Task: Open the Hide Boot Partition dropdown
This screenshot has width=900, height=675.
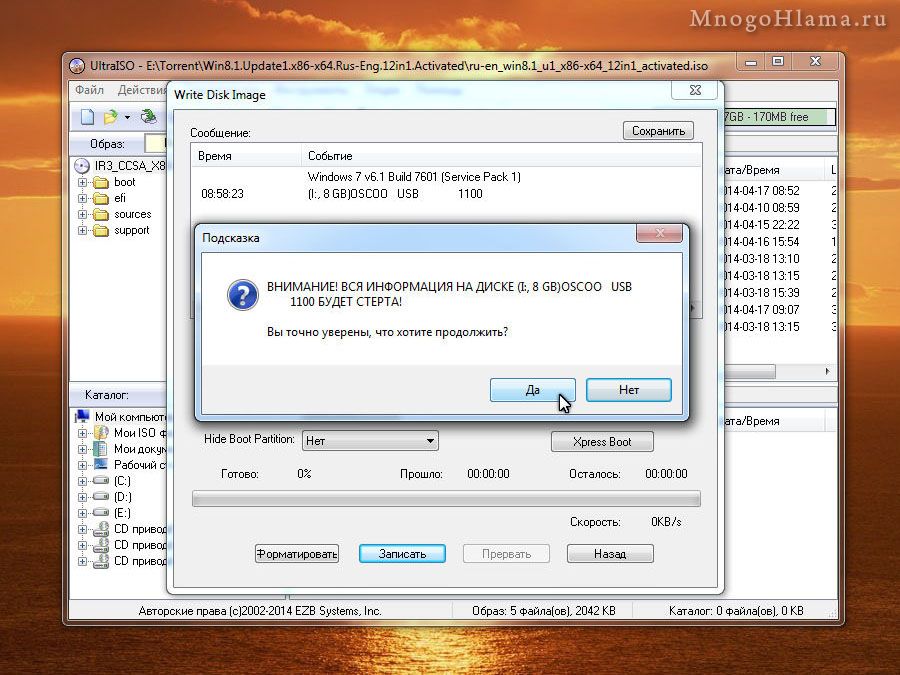Action: coord(430,440)
